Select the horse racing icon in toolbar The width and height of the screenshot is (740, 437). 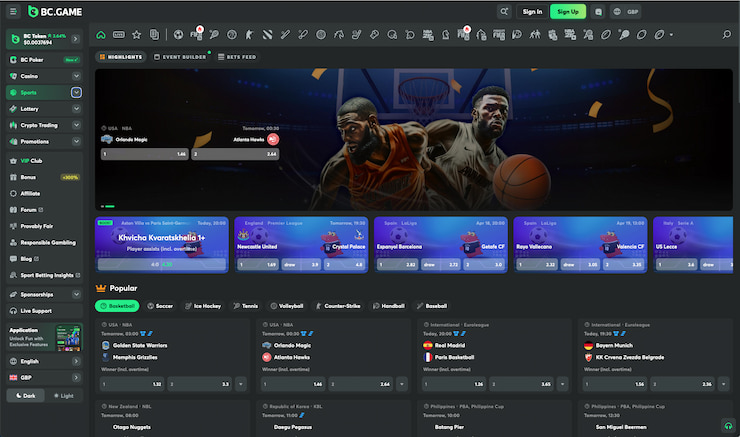(x=338, y=34)
